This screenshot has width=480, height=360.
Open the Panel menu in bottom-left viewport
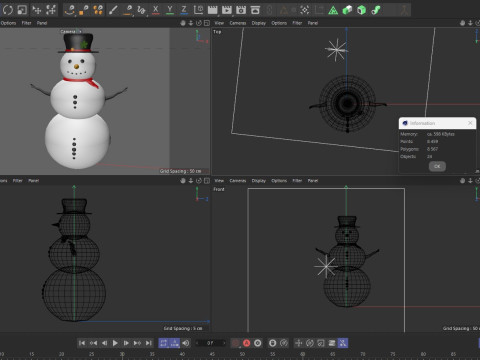34,181
